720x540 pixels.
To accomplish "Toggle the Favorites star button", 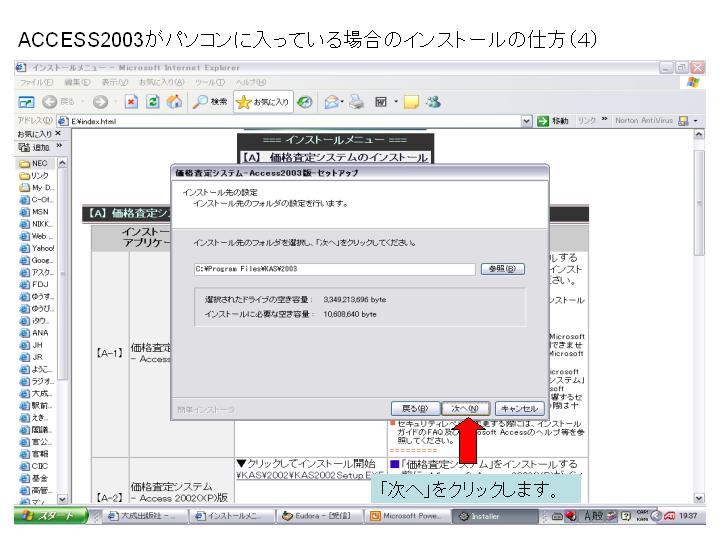I will pos(263,102).
